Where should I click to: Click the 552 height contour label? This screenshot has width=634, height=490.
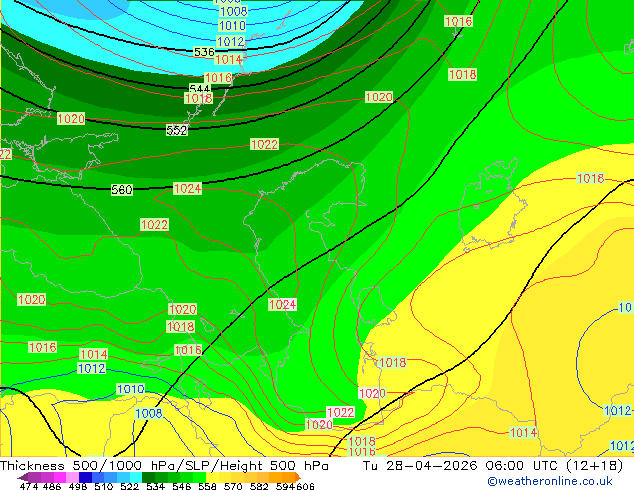pos(177,130)
